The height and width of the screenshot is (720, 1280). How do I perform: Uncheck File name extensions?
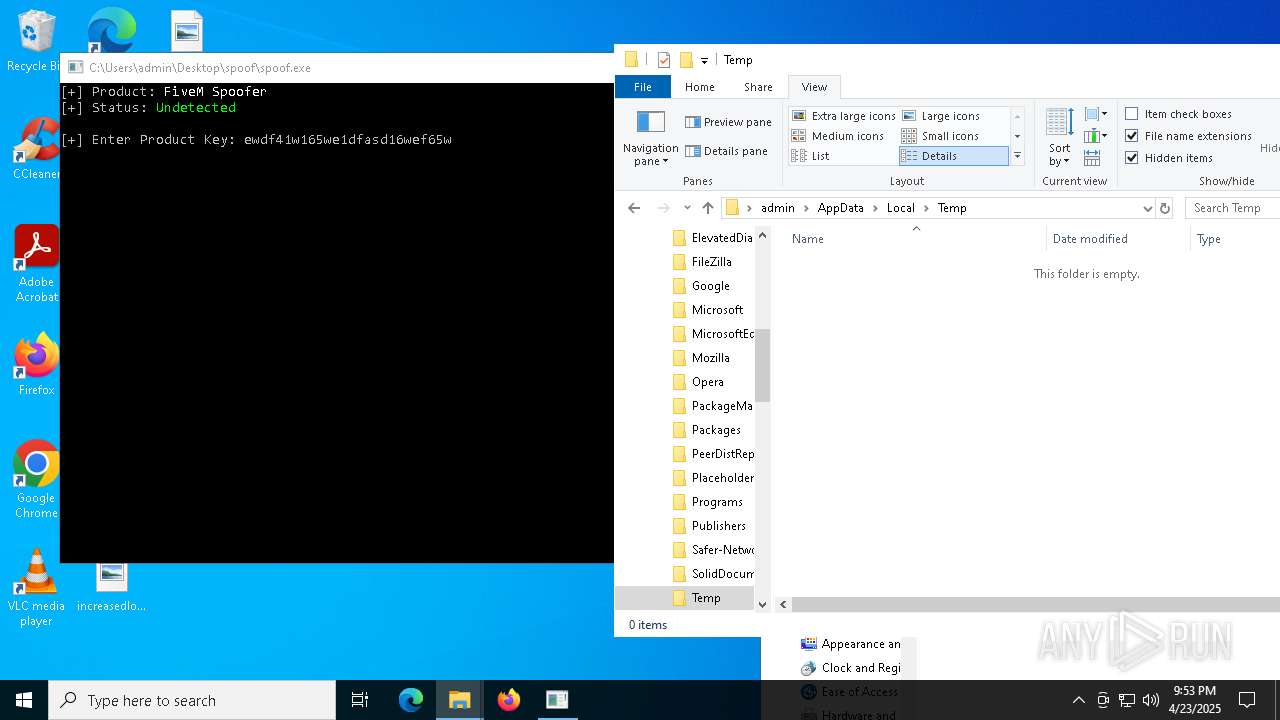tap(1188, 136)
